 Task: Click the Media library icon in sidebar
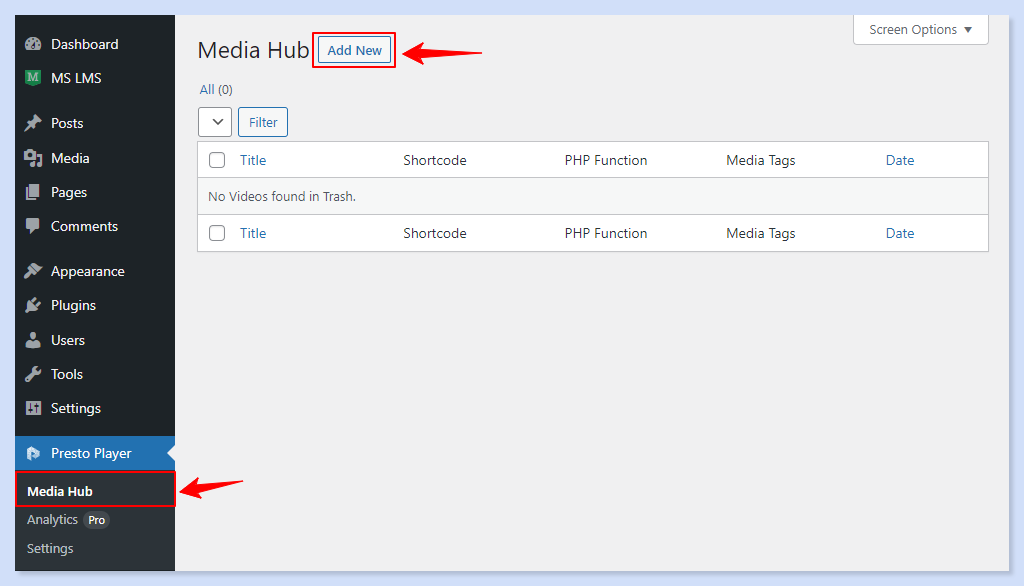[x=33, y=158]
